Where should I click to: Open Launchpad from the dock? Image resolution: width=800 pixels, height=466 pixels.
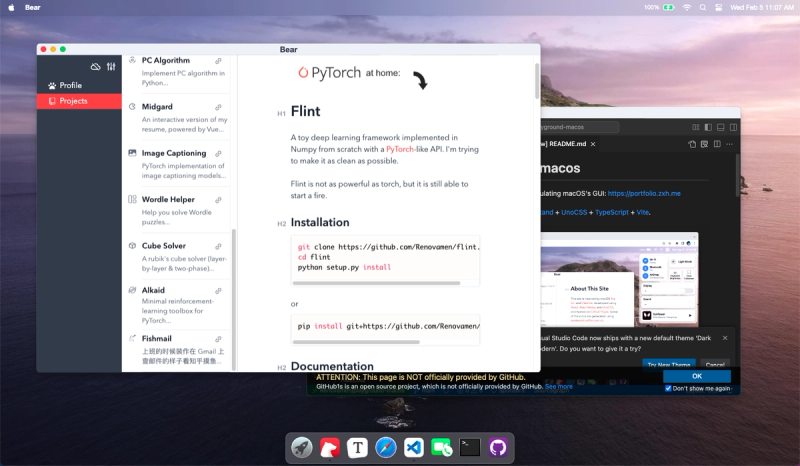(x=302, y=448)
